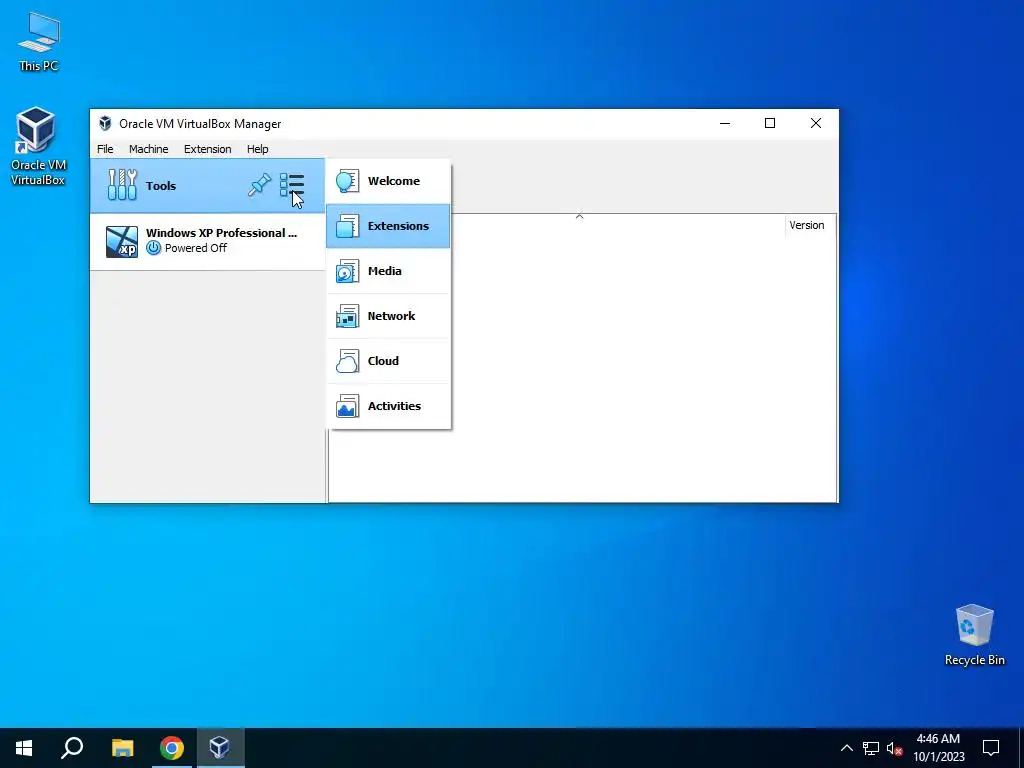Open the Machine menu

point(149,149)
